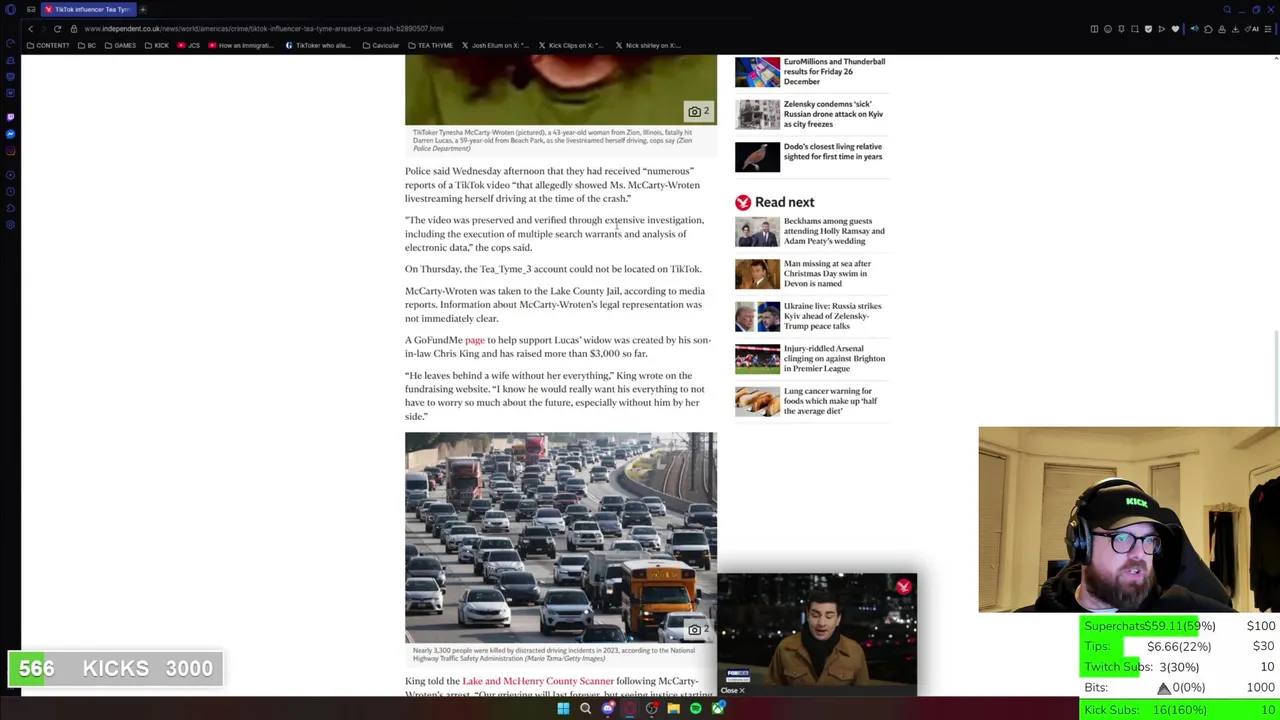
Task: Open the Caviucular bookmarks folder
Action: click(x=381, y=45)
